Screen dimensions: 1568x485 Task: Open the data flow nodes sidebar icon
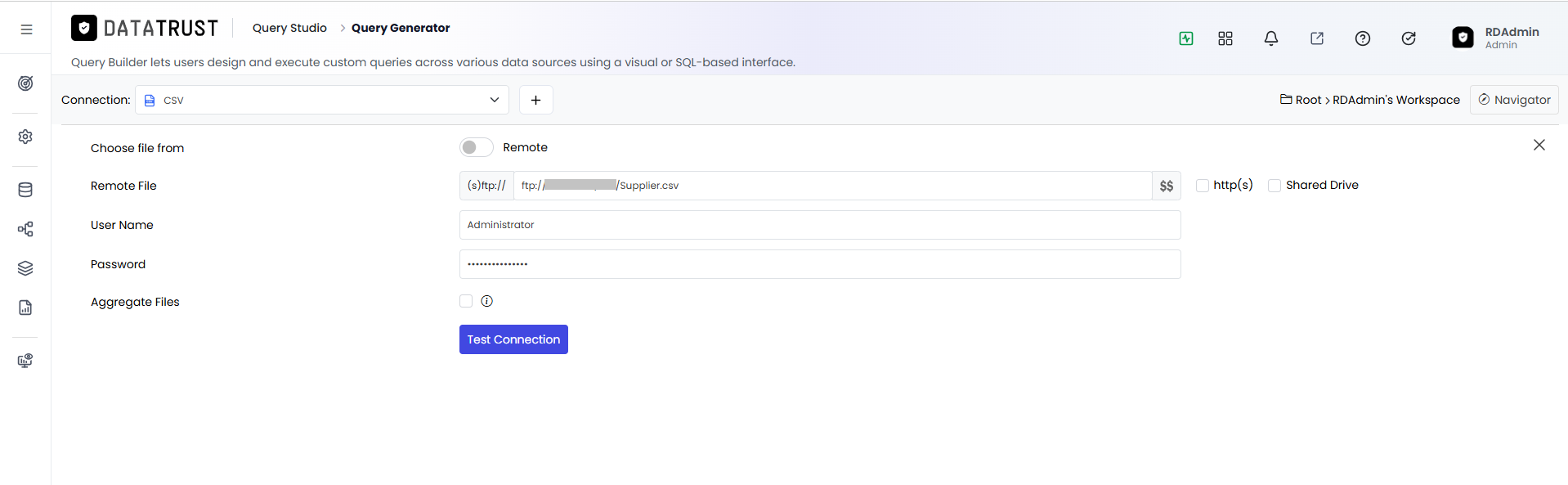[25, 229]
